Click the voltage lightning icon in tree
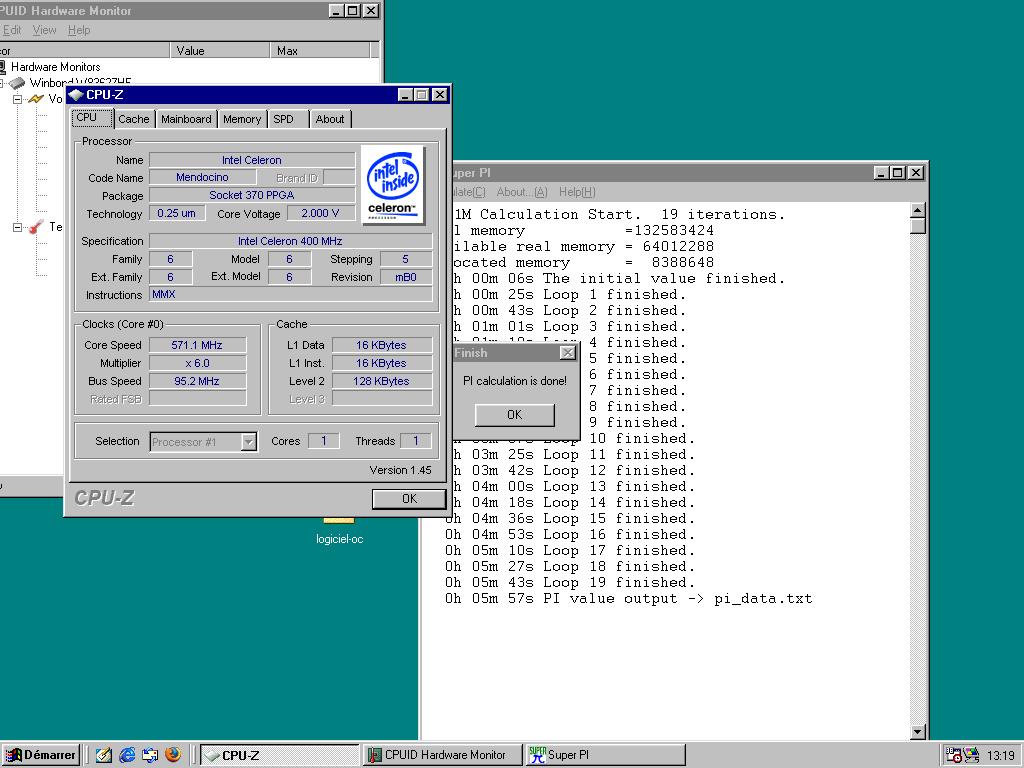The image size is (1024, 768). click(x=36, y=99)
